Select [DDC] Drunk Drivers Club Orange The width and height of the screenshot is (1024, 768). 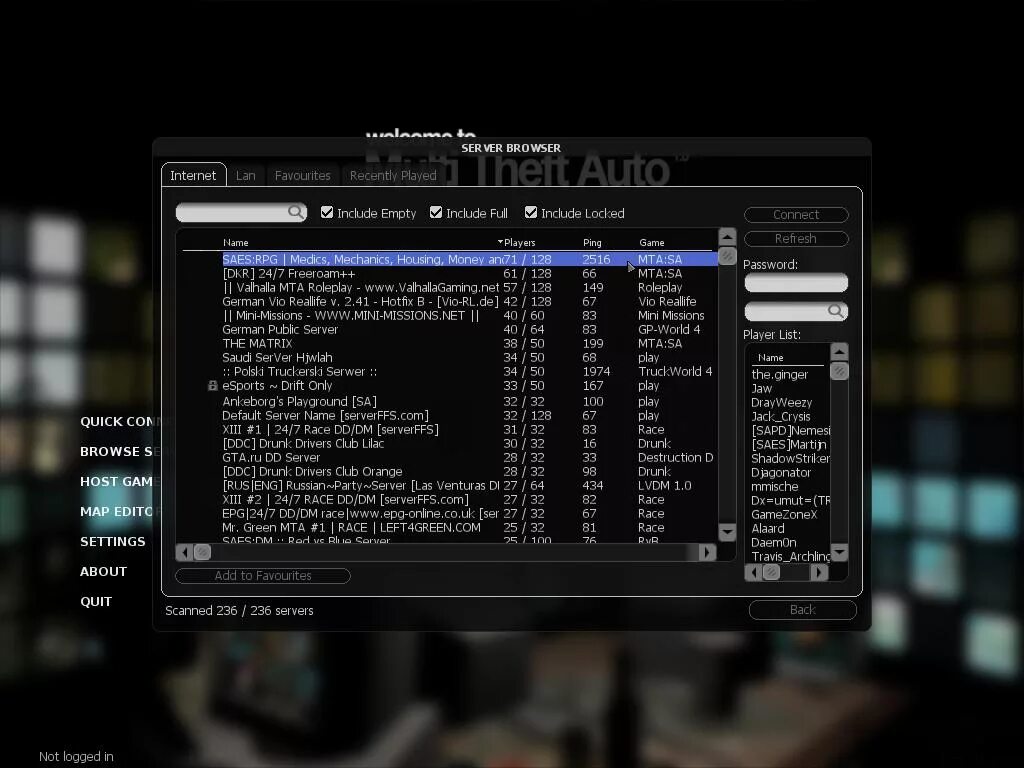(x=470, y=472)
